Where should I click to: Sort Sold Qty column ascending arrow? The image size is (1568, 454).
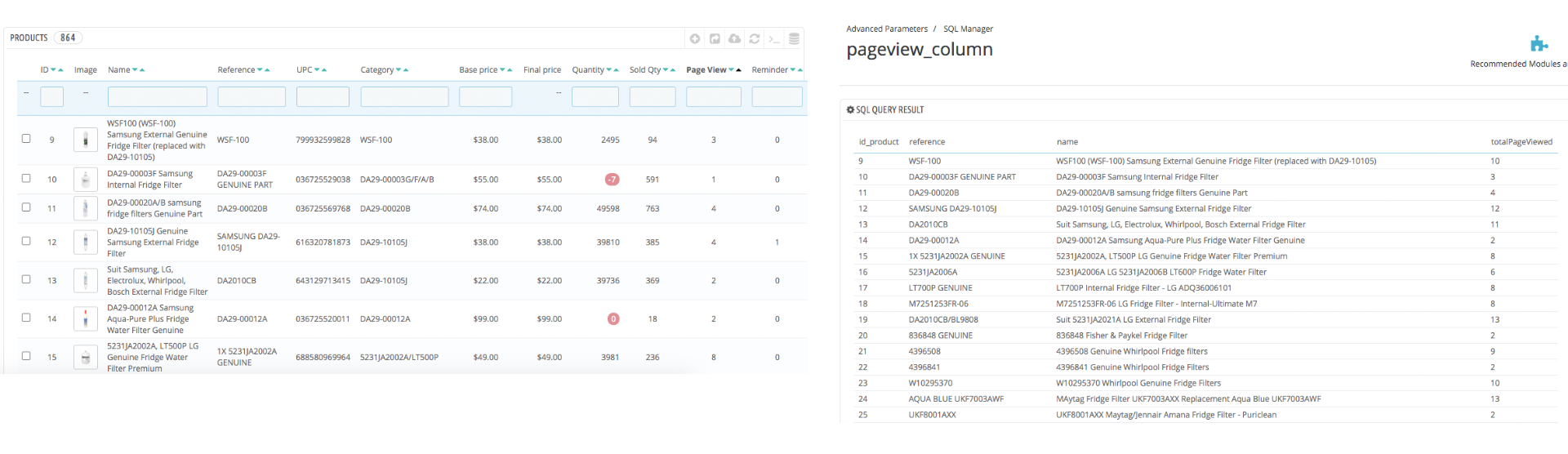tap(673, 70)
